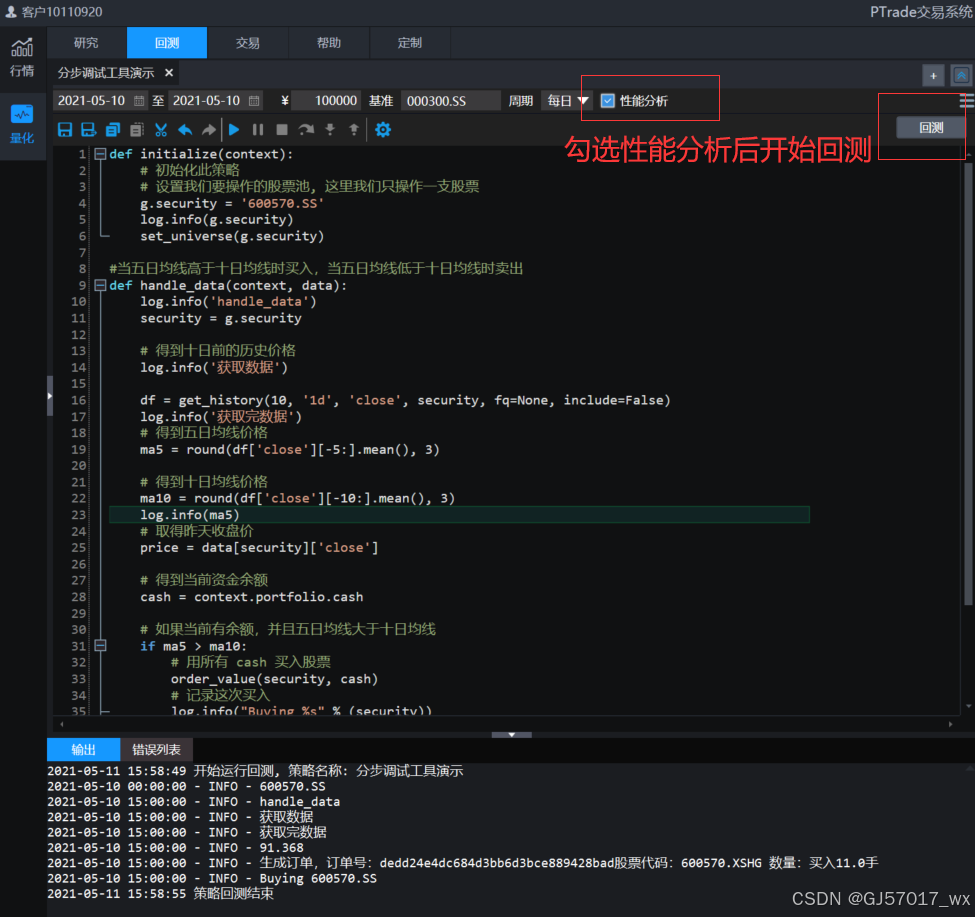Image resolution: width=975 pixels, height=917 pixels.
Task: Switch to the 交易 tab
Action: [247, 42]
